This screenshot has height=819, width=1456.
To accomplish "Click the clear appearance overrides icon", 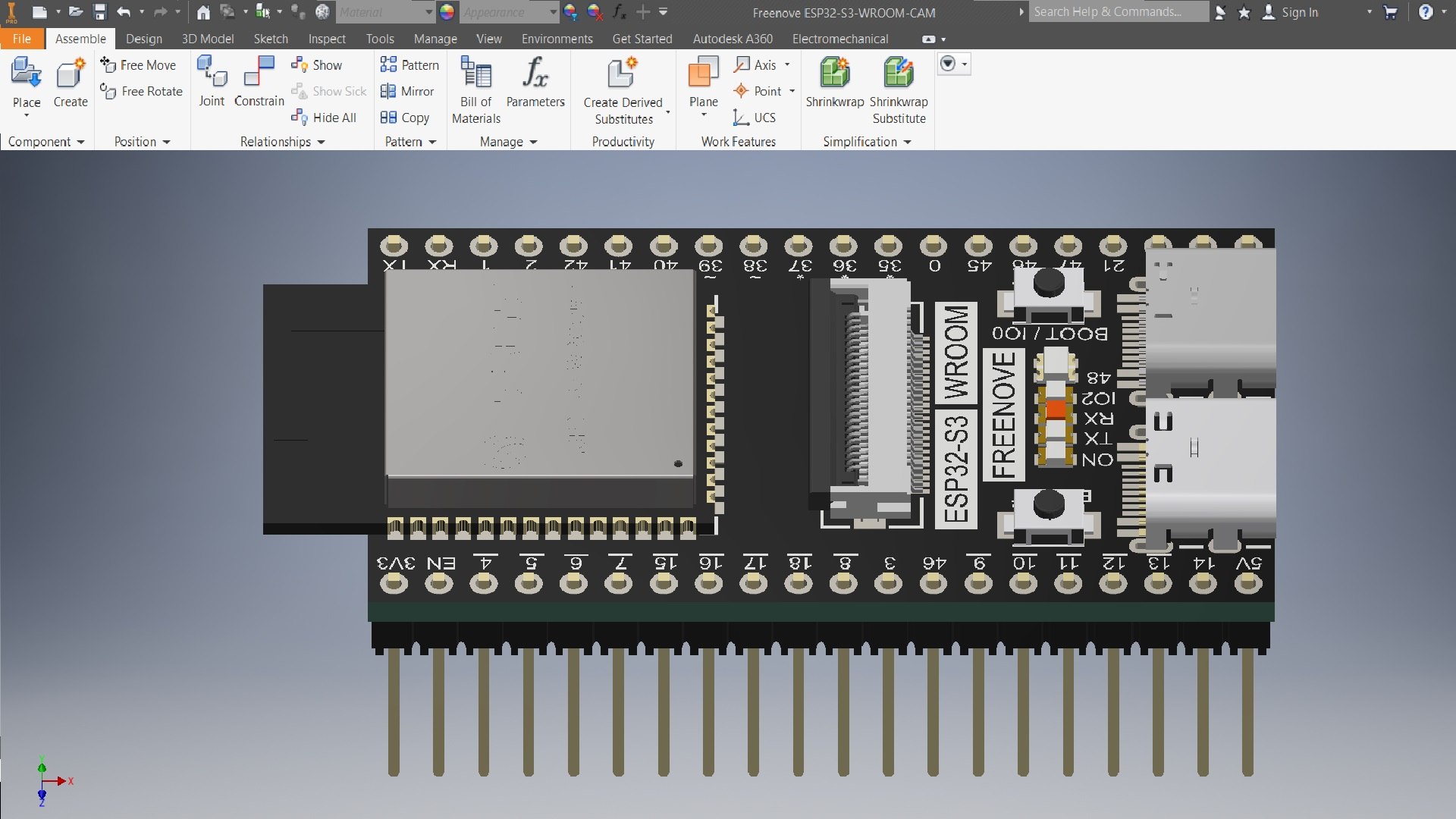I will pyautogui.click(x=595, y=11).
